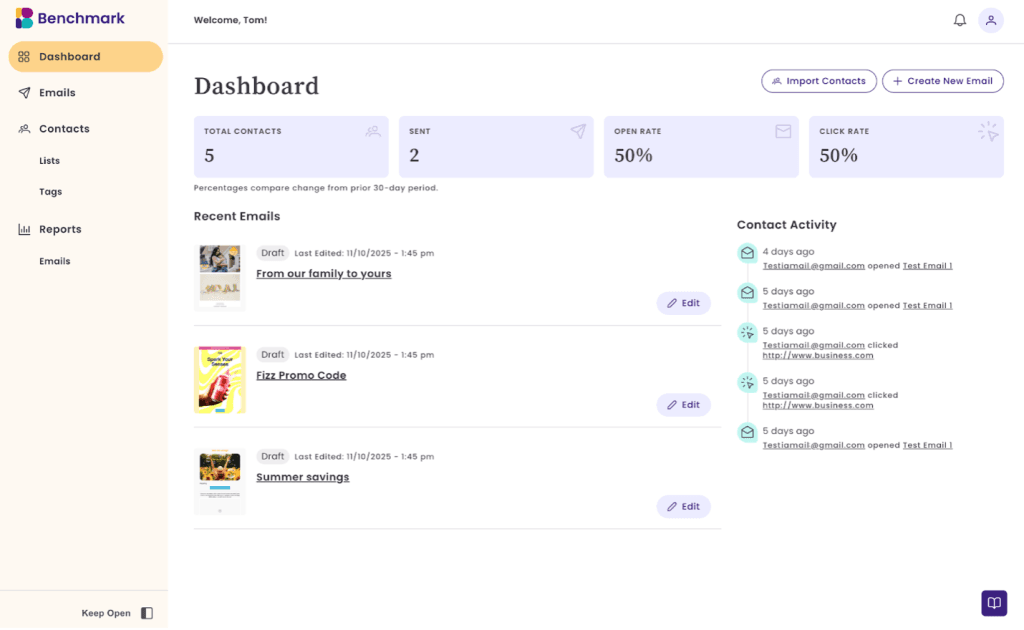The width and height of the screenshot is (1024, 630).
Task: Select Lists under Contacts
Action: 49,160
